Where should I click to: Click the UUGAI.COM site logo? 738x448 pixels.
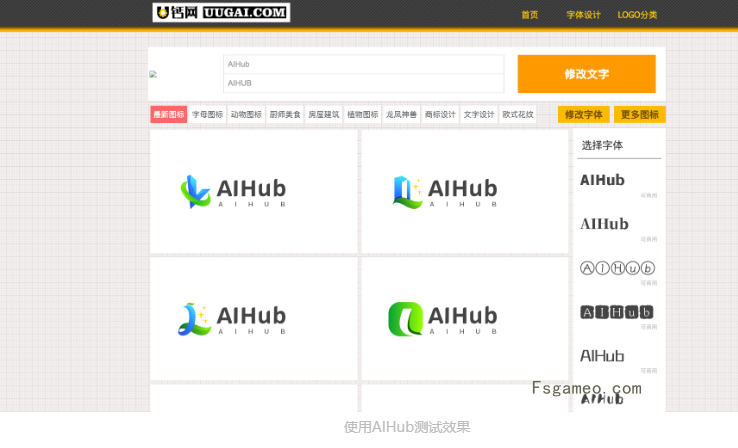pos(221,13)
